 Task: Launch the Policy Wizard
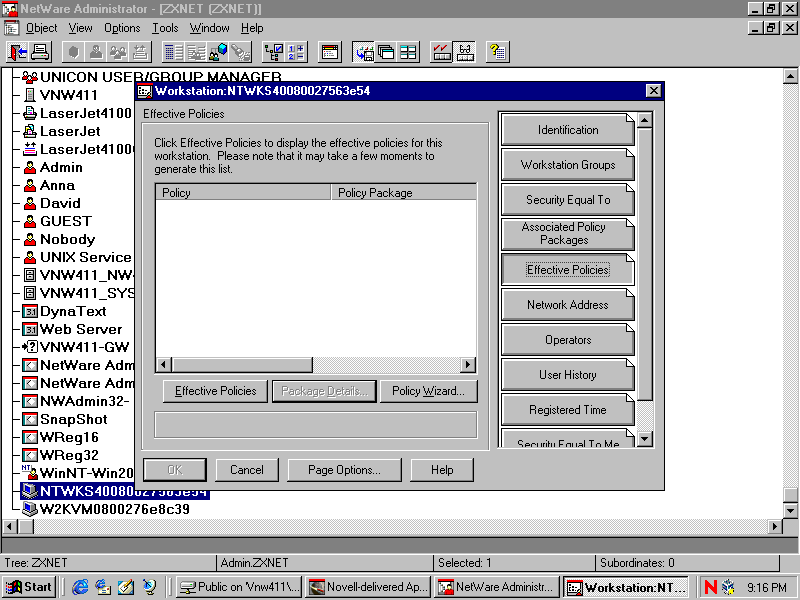429,391
